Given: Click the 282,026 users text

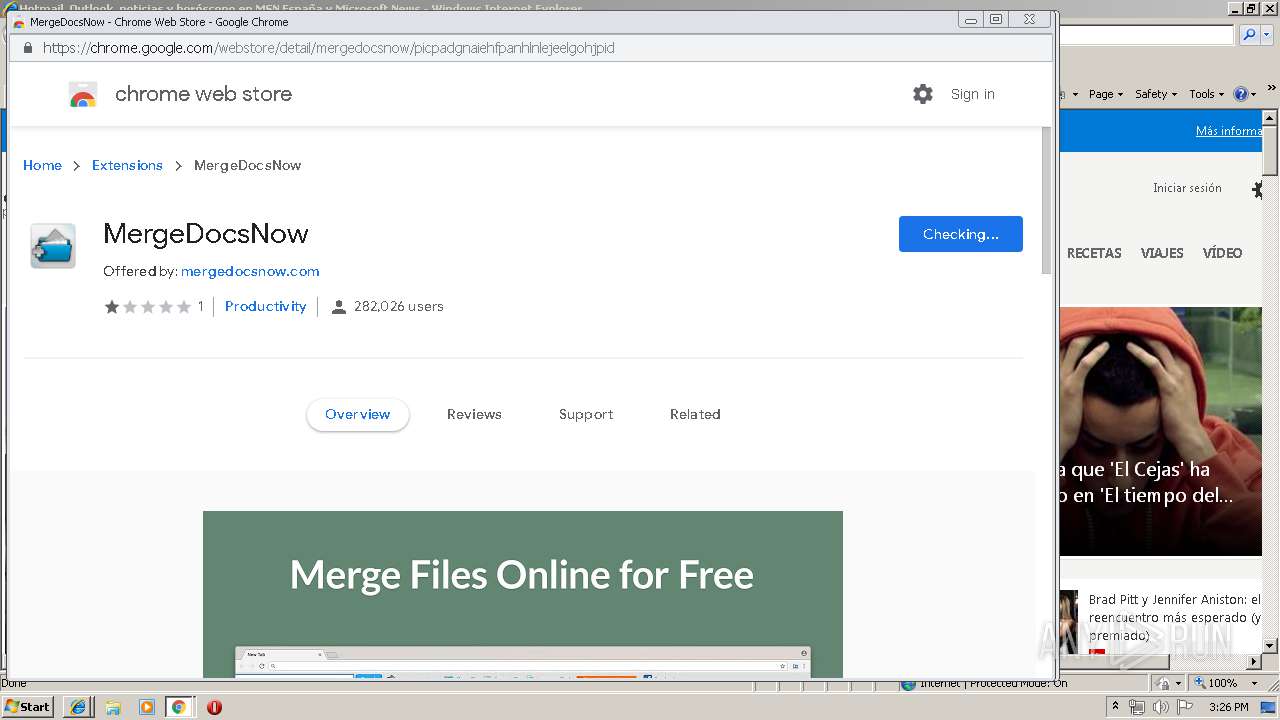Looking at the screenshot, I should point(398,307).
